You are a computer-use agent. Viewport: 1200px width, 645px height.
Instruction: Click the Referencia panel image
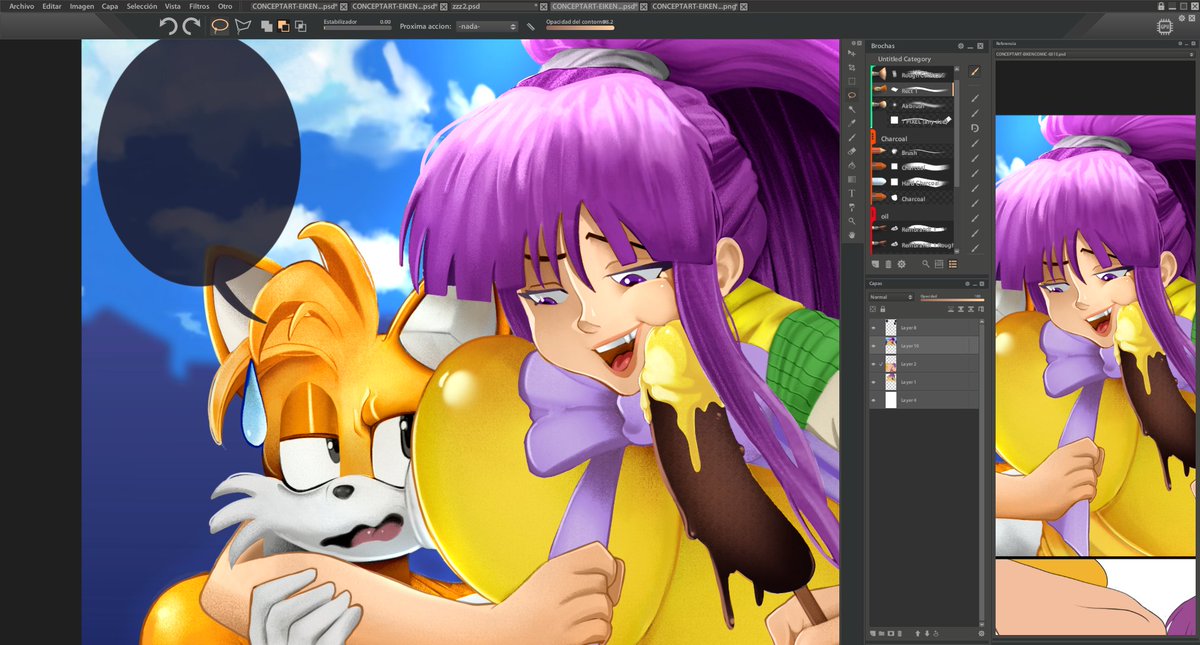pos(1097,334)
